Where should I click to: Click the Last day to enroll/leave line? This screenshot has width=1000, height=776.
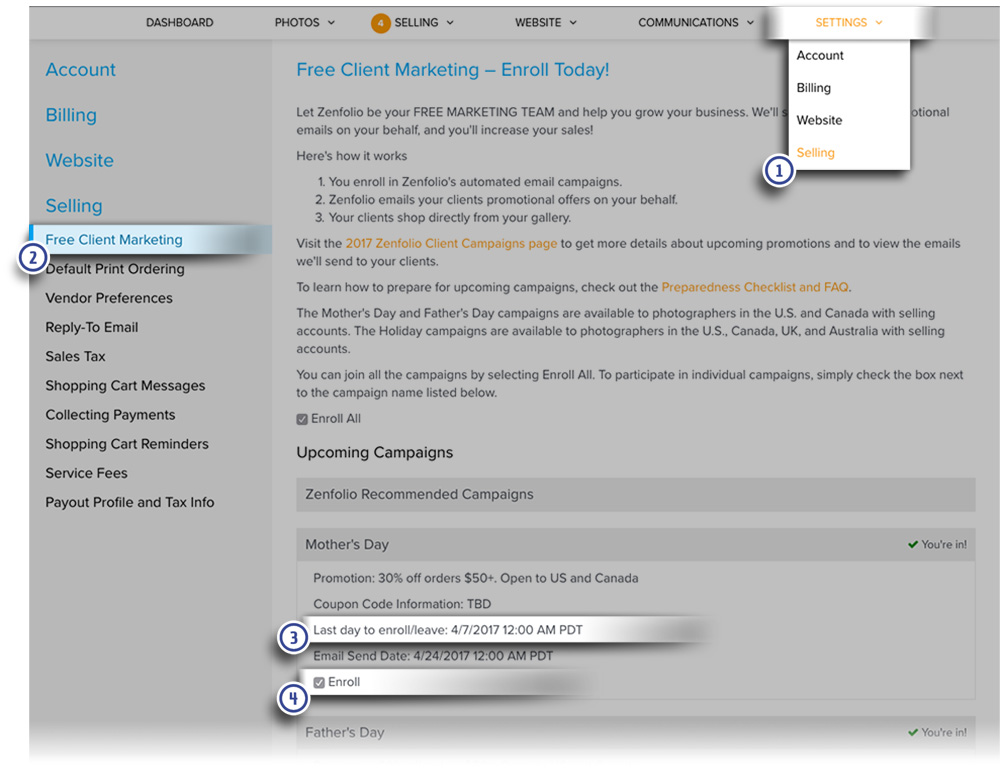448,630
